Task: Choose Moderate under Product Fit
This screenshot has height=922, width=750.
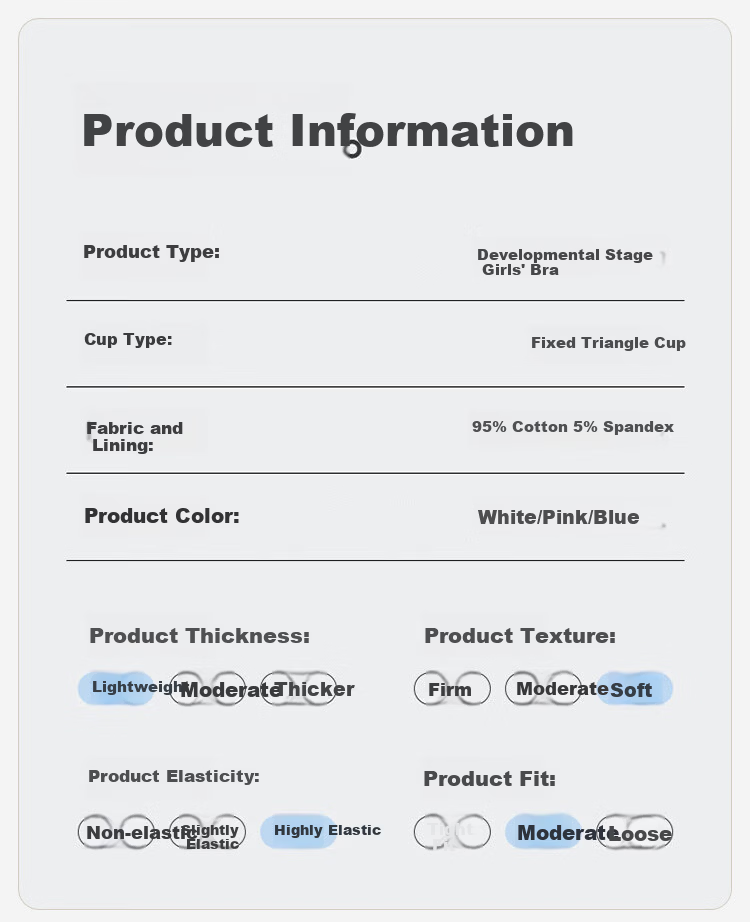Action: [543, 831]
